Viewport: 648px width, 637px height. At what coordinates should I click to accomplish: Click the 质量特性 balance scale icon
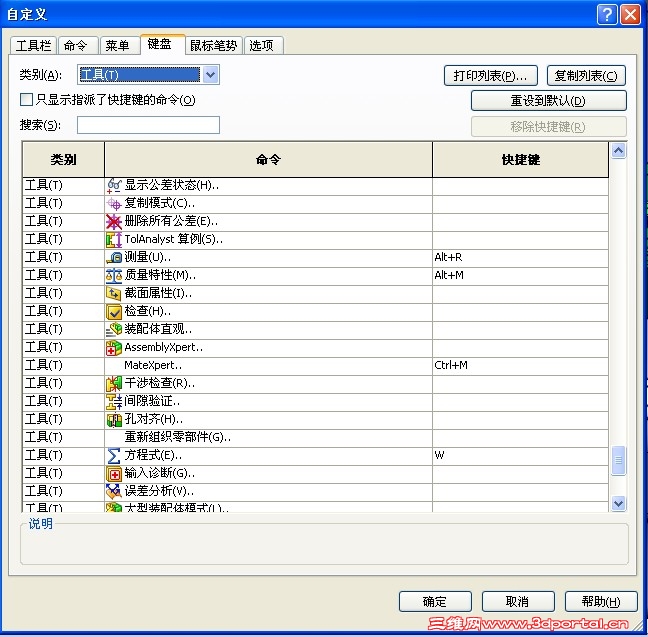(x=114, y=276)
